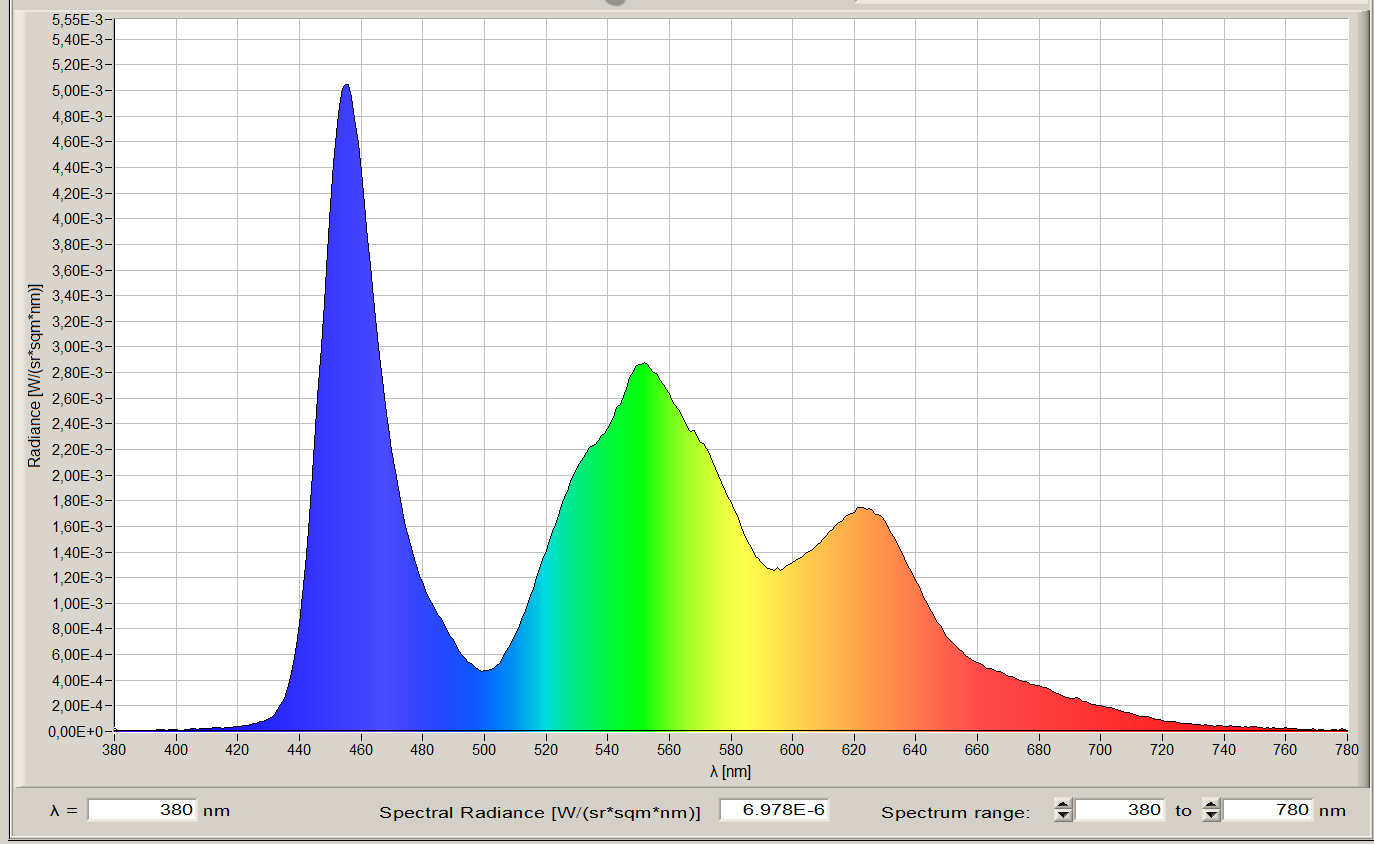This screenshot has height=844, width=1374.
Task: Decrease the spectrum range end value
Action: click(x=1211, y=816)
